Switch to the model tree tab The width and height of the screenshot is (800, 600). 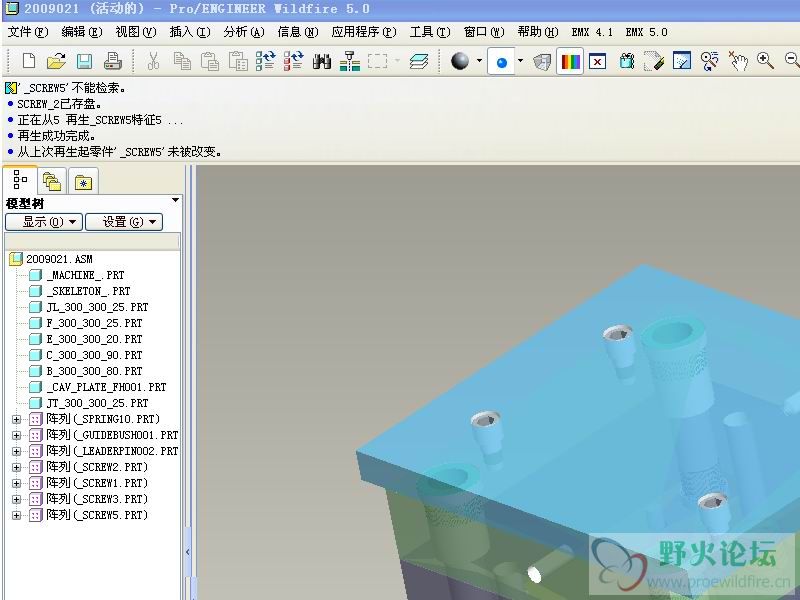20,180
